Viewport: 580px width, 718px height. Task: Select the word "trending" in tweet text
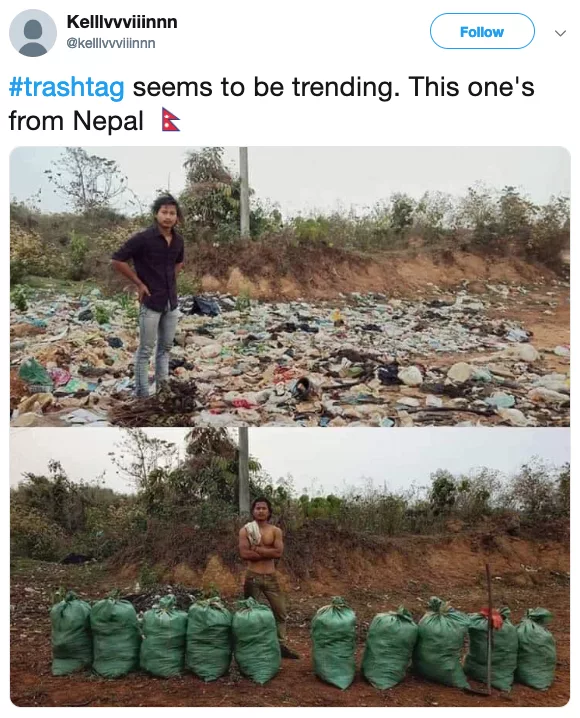pyautogui.click(x=342, y=87)
